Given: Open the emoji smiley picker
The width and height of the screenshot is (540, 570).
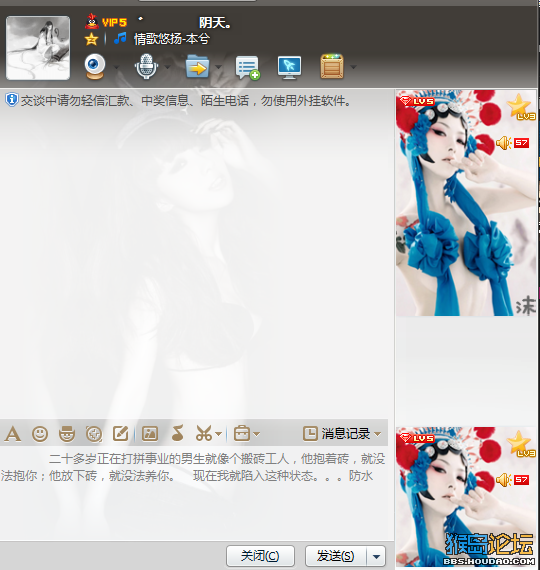Looking at the screenshot, I should [x=40, y=434].
